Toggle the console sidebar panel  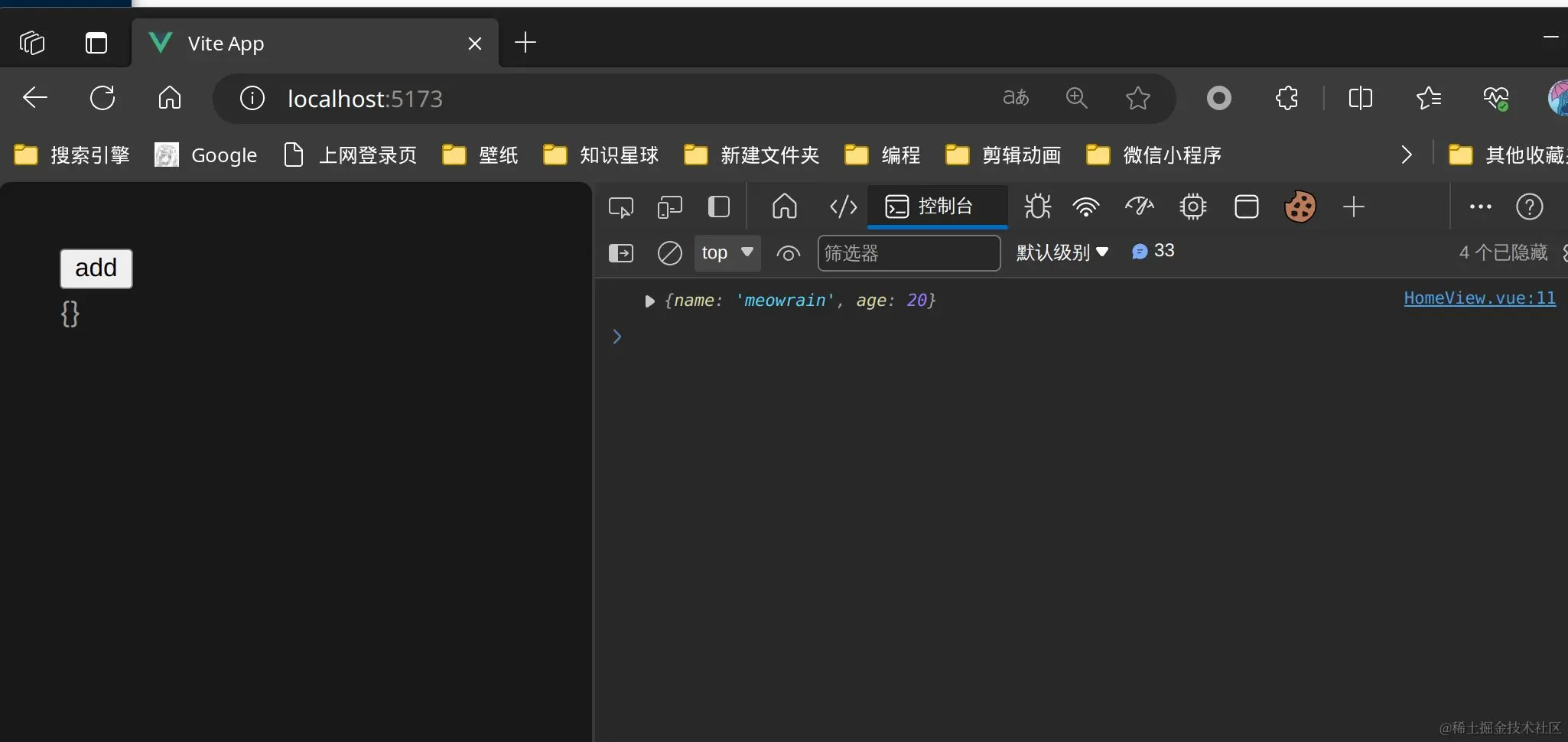pyautogui.click(x=621, y=252)
